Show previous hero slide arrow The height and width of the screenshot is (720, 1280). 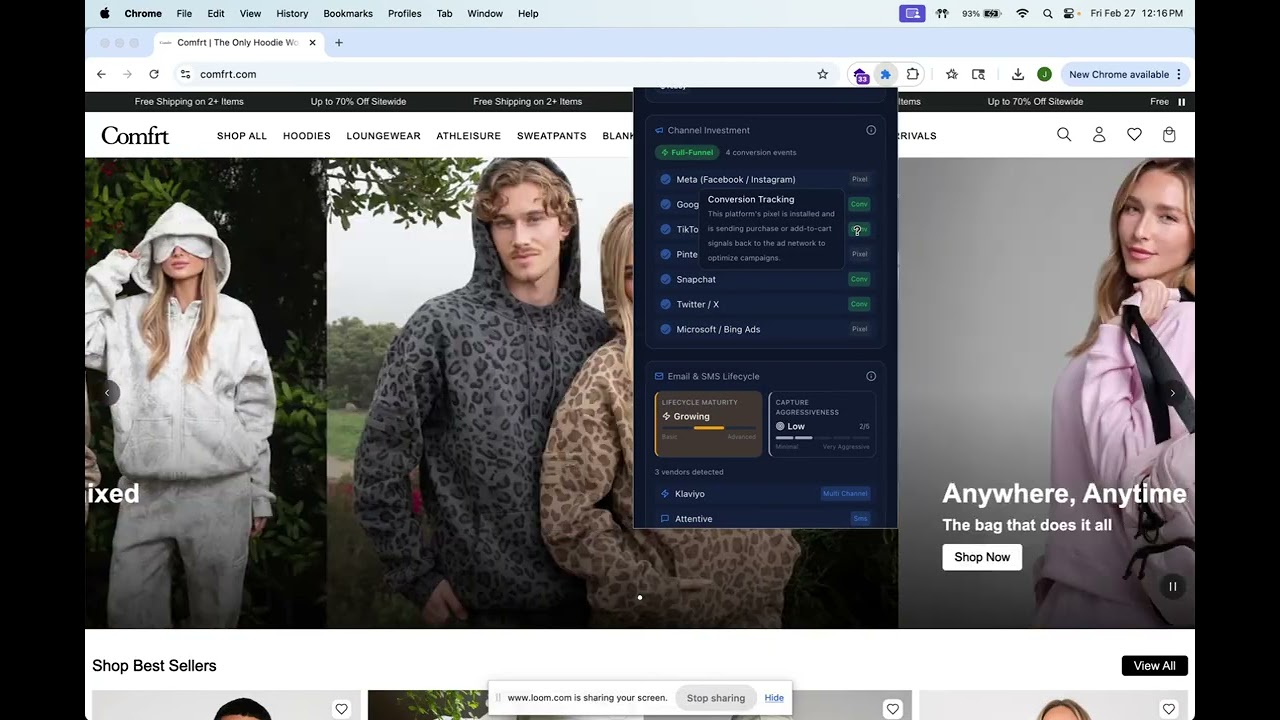point(107,393)
